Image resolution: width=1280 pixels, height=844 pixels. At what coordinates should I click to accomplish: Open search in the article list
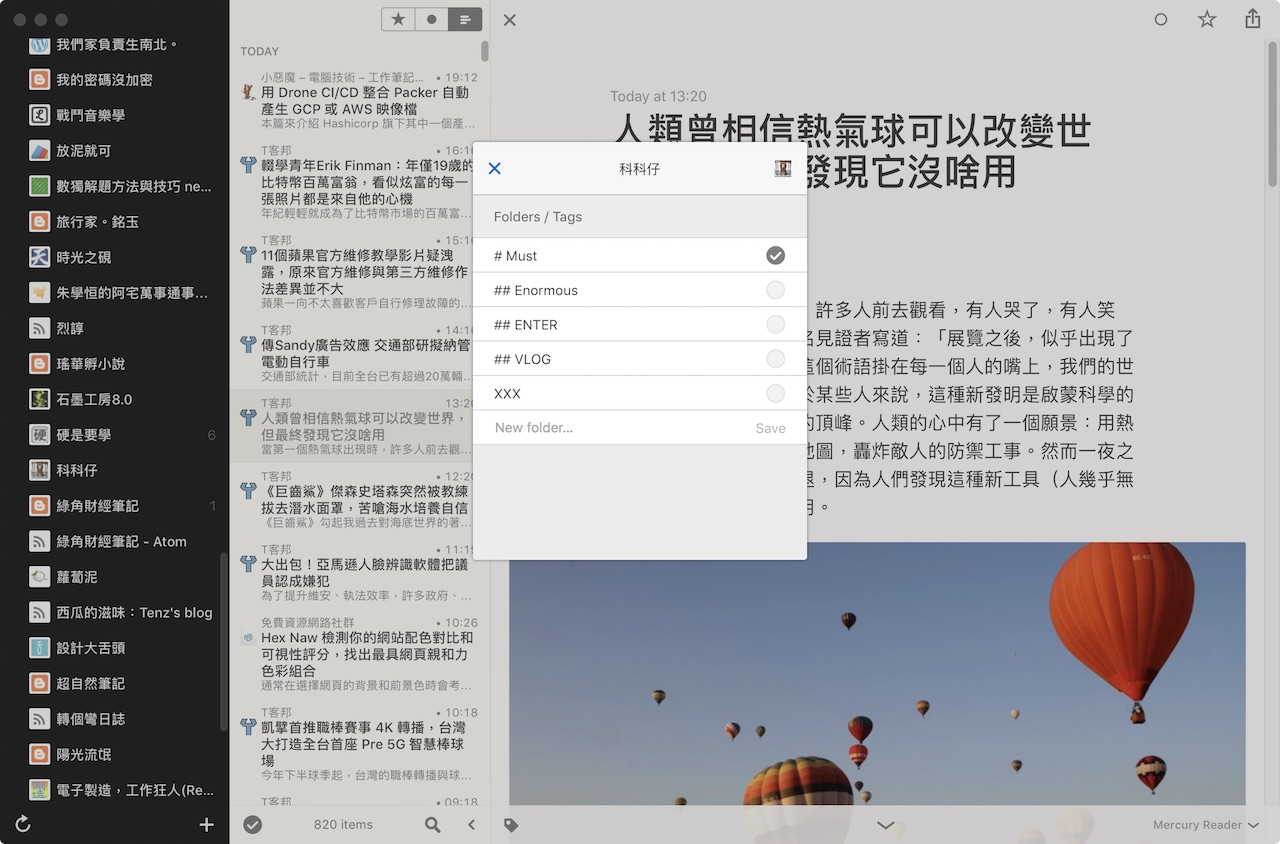pos(432,825)
